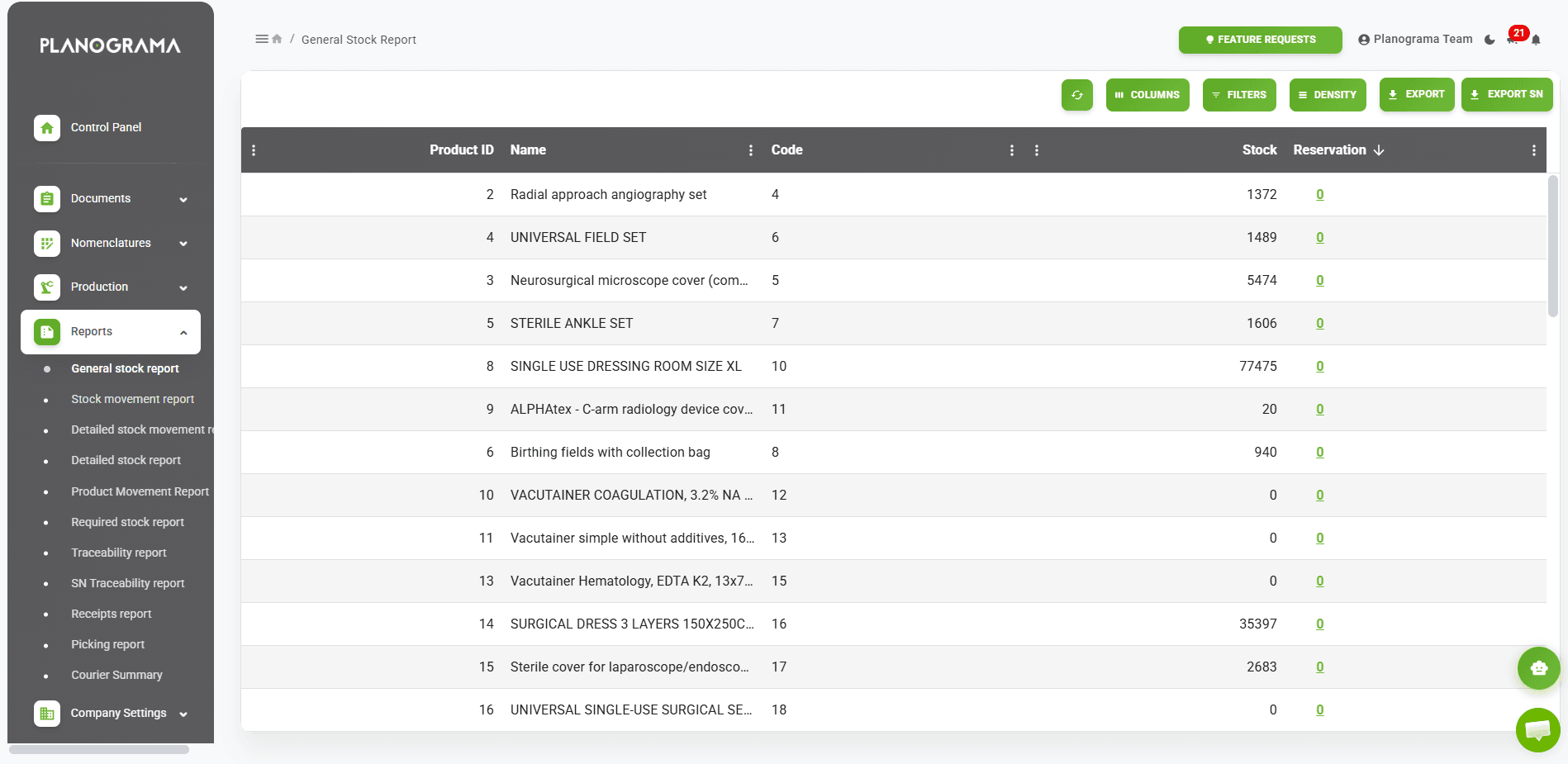Screen dimensions: 1568x764
Task: Refresh the stock report table
Action: click(x=1077, y=95)
